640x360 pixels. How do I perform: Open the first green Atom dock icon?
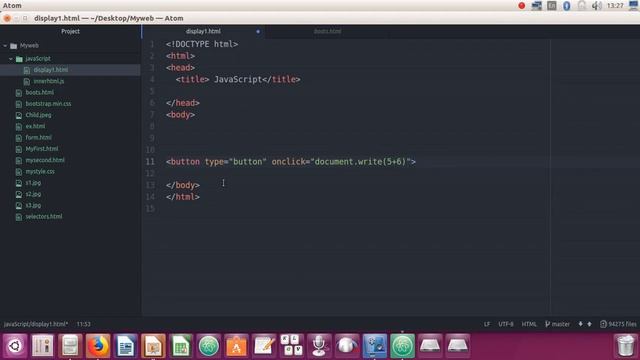click(x=209, y=346)
